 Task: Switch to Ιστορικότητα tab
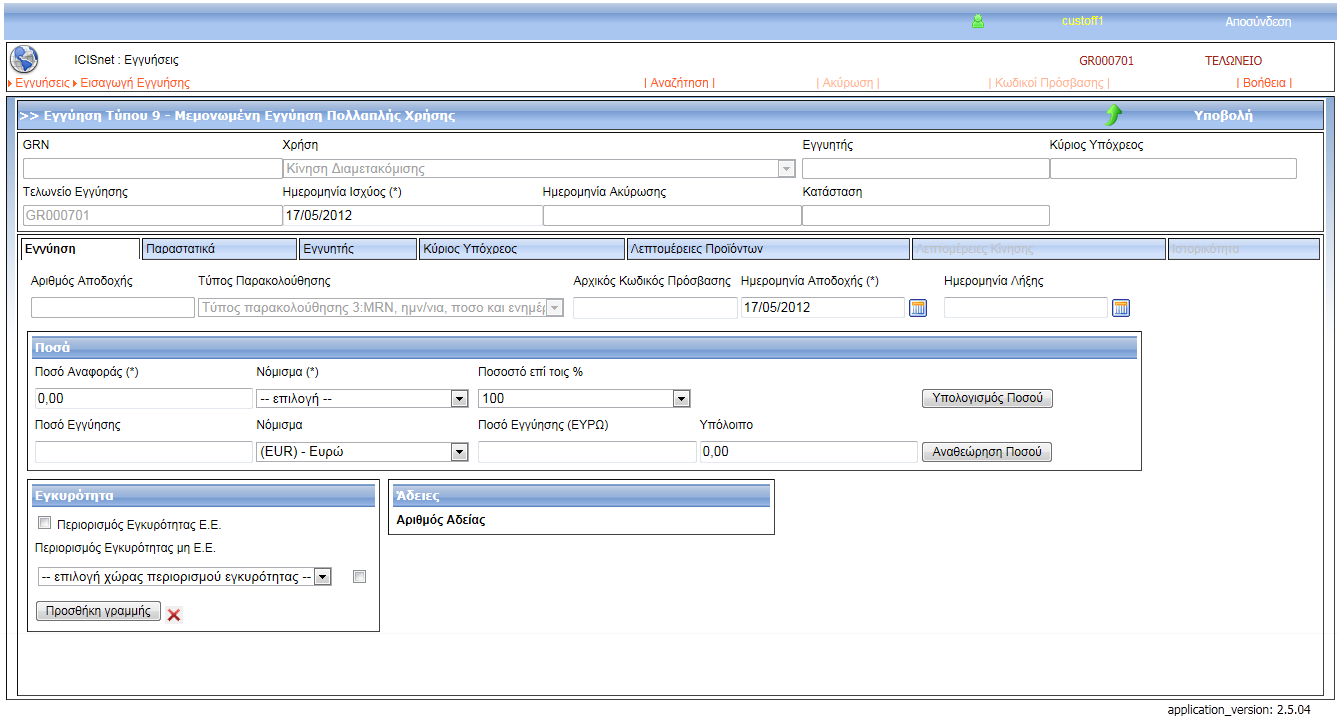coord(1244,248)
